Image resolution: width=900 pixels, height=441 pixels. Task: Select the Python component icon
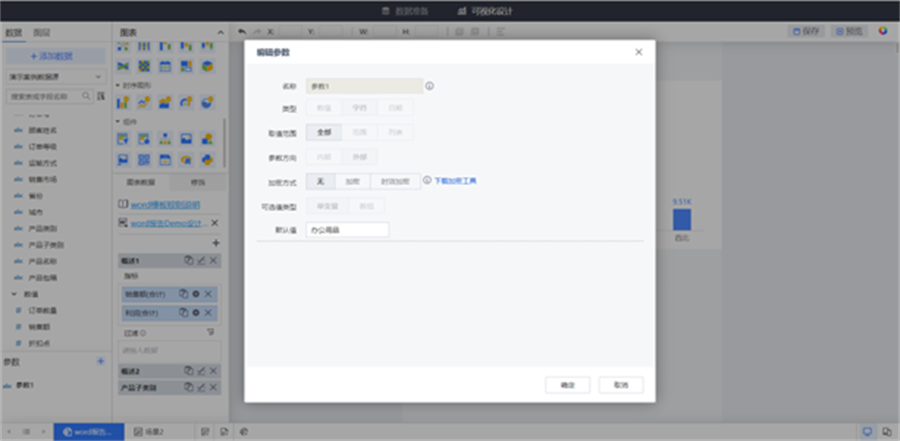(207, 160)
